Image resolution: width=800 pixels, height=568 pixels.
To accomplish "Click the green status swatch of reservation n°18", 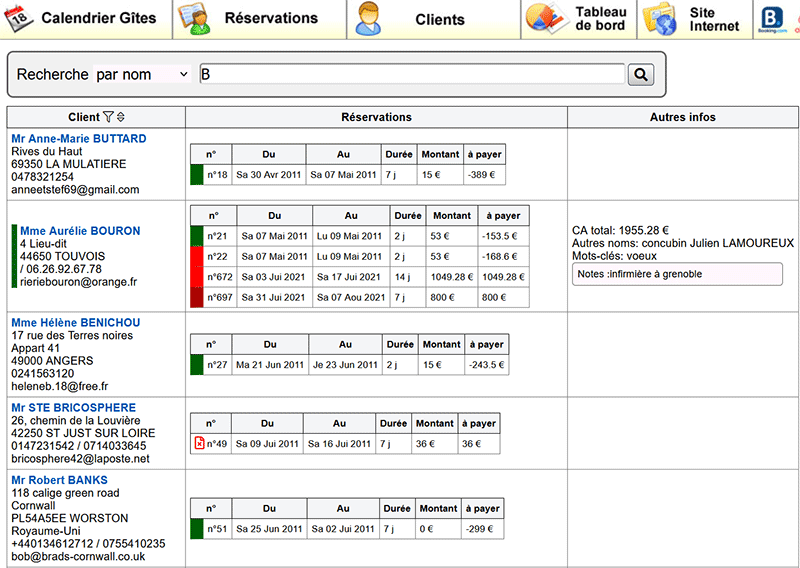I will pos(197,175).
